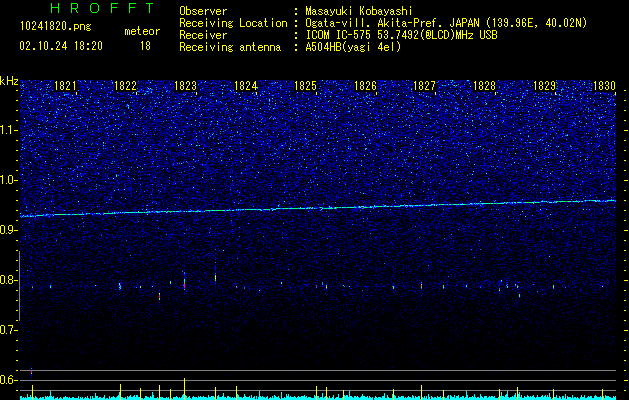This screenshot has height=400, width=629.
Task: Click the 0.8 kHz axis label
Action: tap(8, 280)
